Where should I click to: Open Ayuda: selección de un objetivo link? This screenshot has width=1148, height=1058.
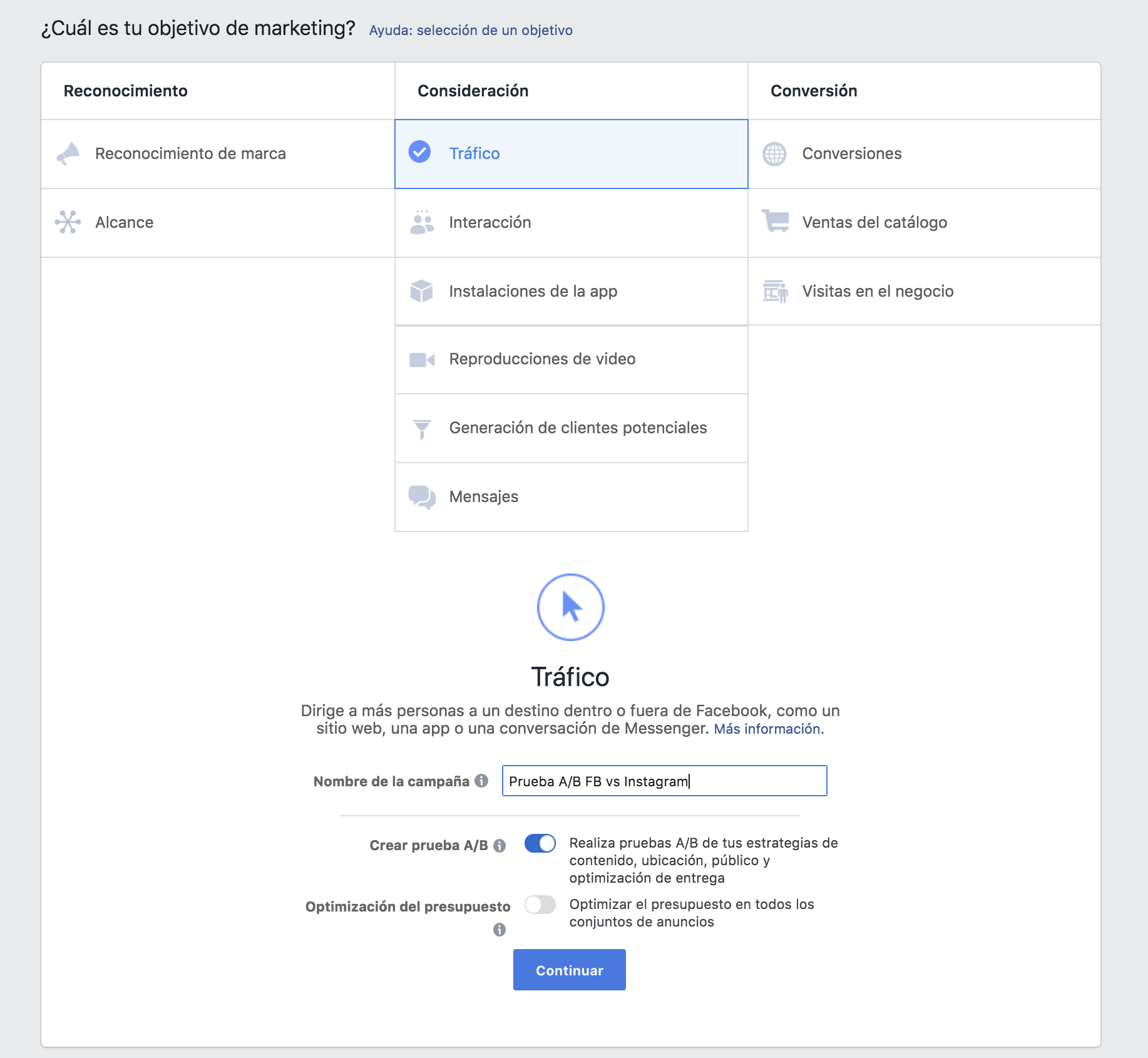pyautogui.click(x=471, y=30)
